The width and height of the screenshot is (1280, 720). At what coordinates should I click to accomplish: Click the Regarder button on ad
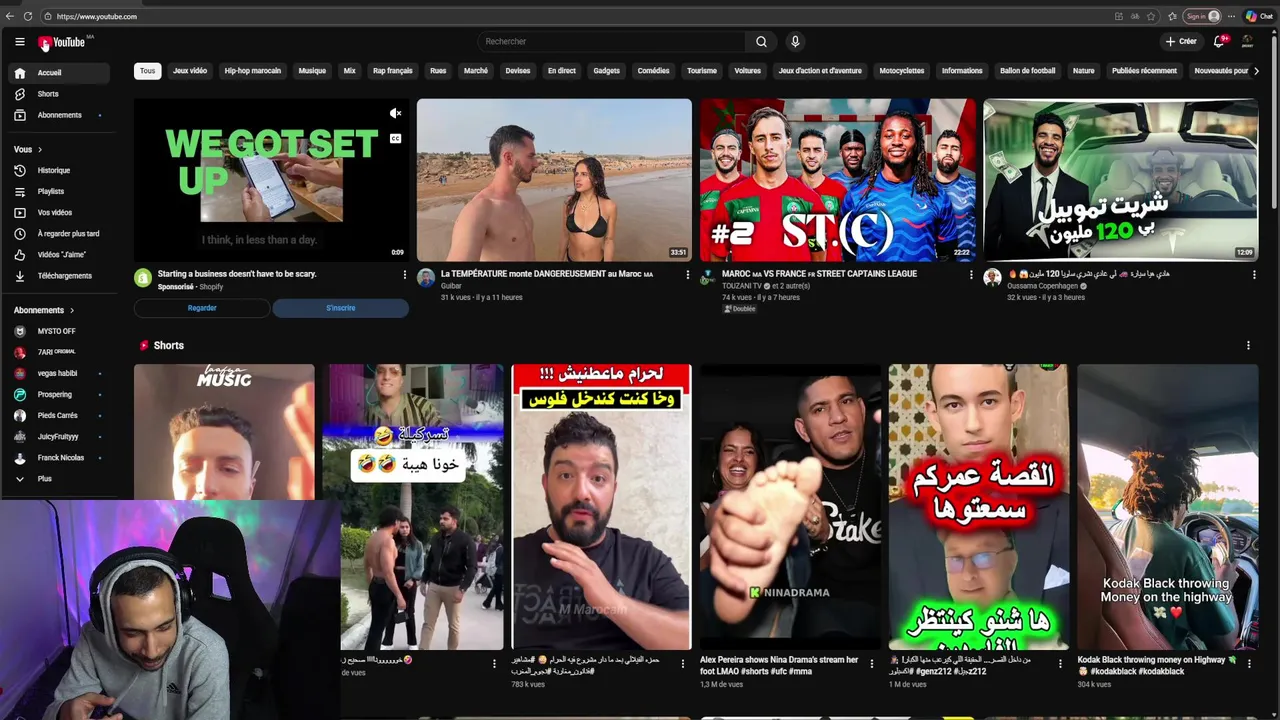click(x=202, y=308)
